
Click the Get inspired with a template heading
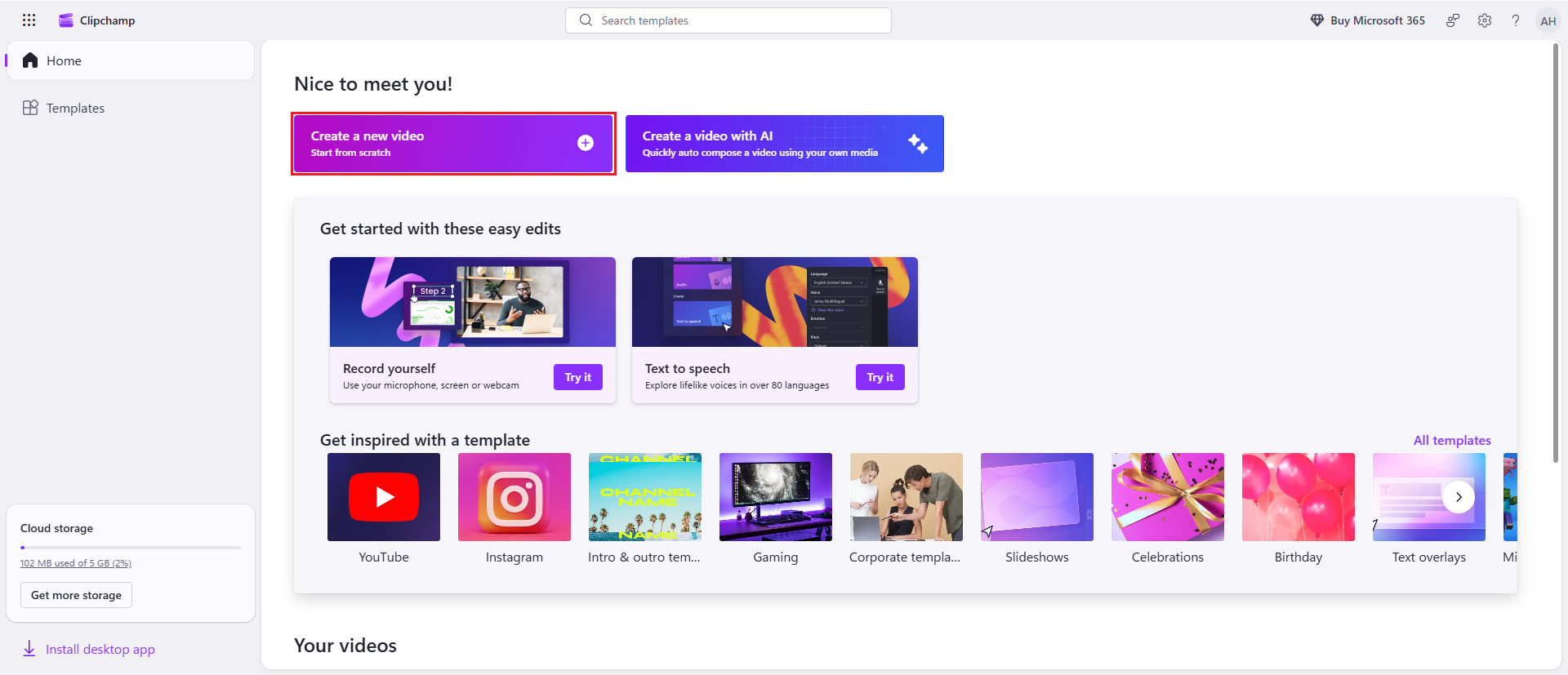pos(425,441)
